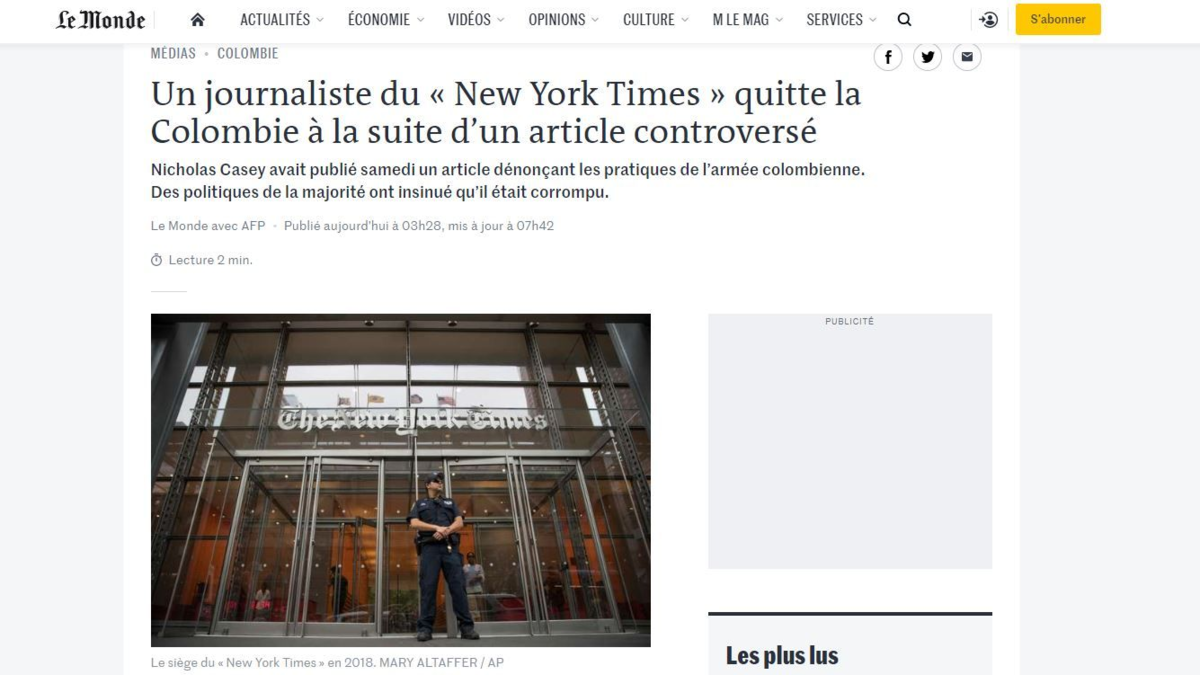Screen dimensions: 1200x675
Task: Open the MÉDIAS category link
Action: coord(173,53)
